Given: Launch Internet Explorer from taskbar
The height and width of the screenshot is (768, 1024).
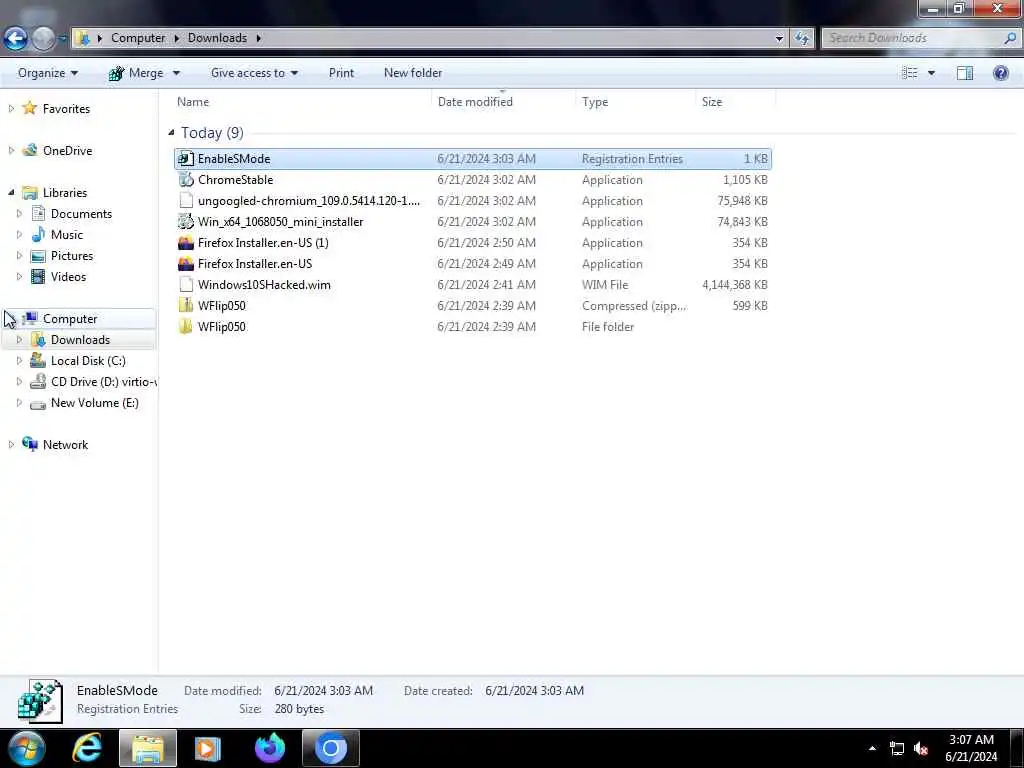Looking at the screenshot, I should click(x=86, y=748).
